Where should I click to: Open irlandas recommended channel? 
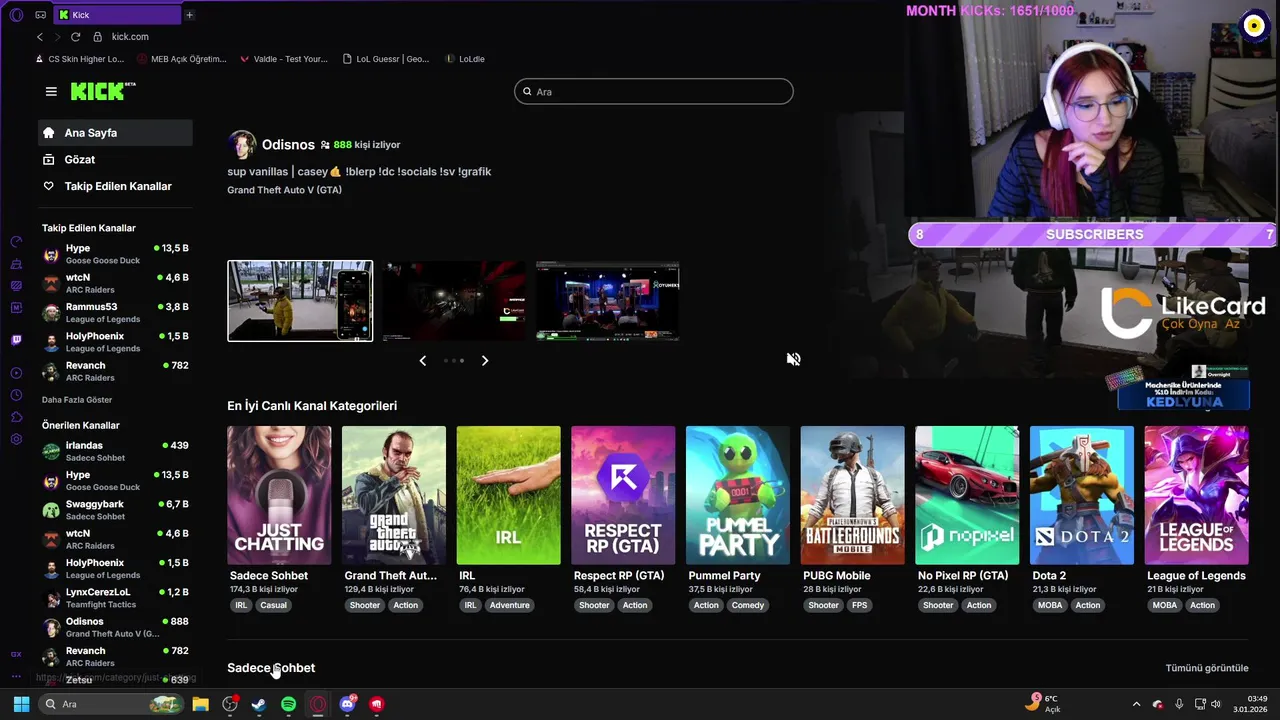click(115, 451)
